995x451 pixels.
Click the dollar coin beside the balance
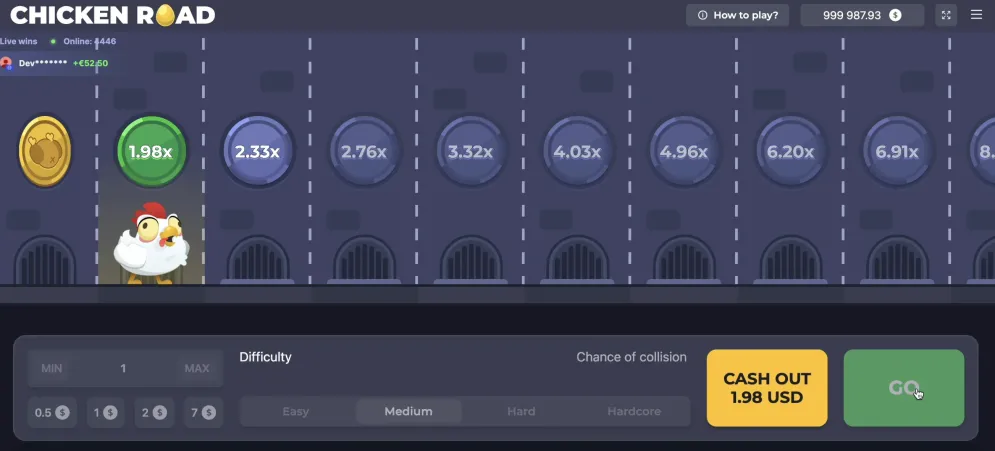[x=895, y=15]
